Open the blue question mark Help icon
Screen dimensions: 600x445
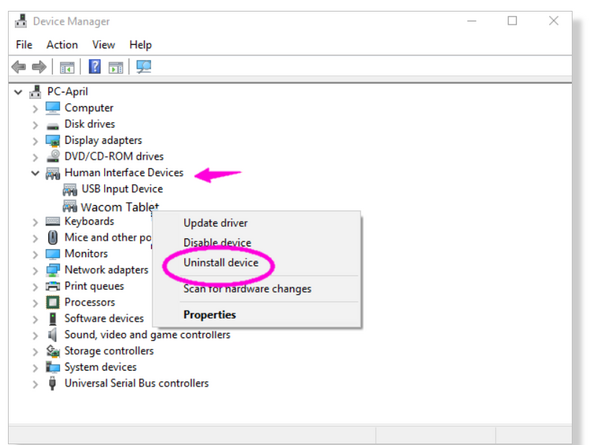pos(95,67)
